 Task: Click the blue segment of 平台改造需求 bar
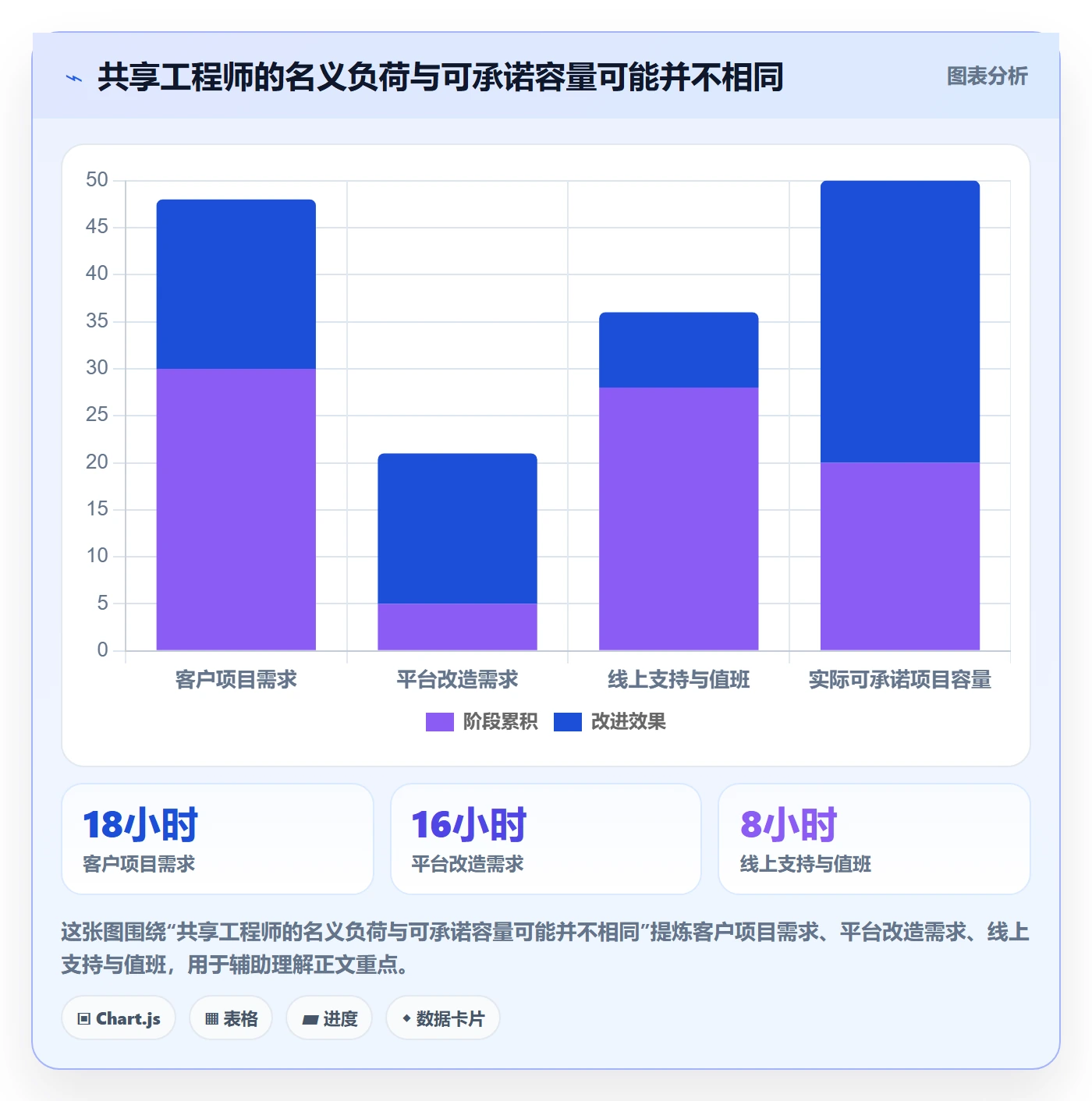point(458,529)
